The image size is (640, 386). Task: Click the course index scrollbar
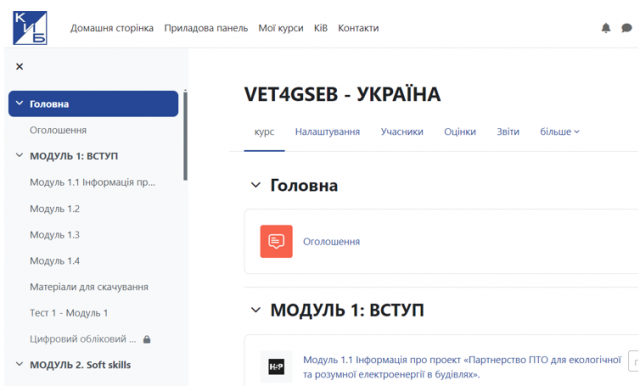coord(185,135)
